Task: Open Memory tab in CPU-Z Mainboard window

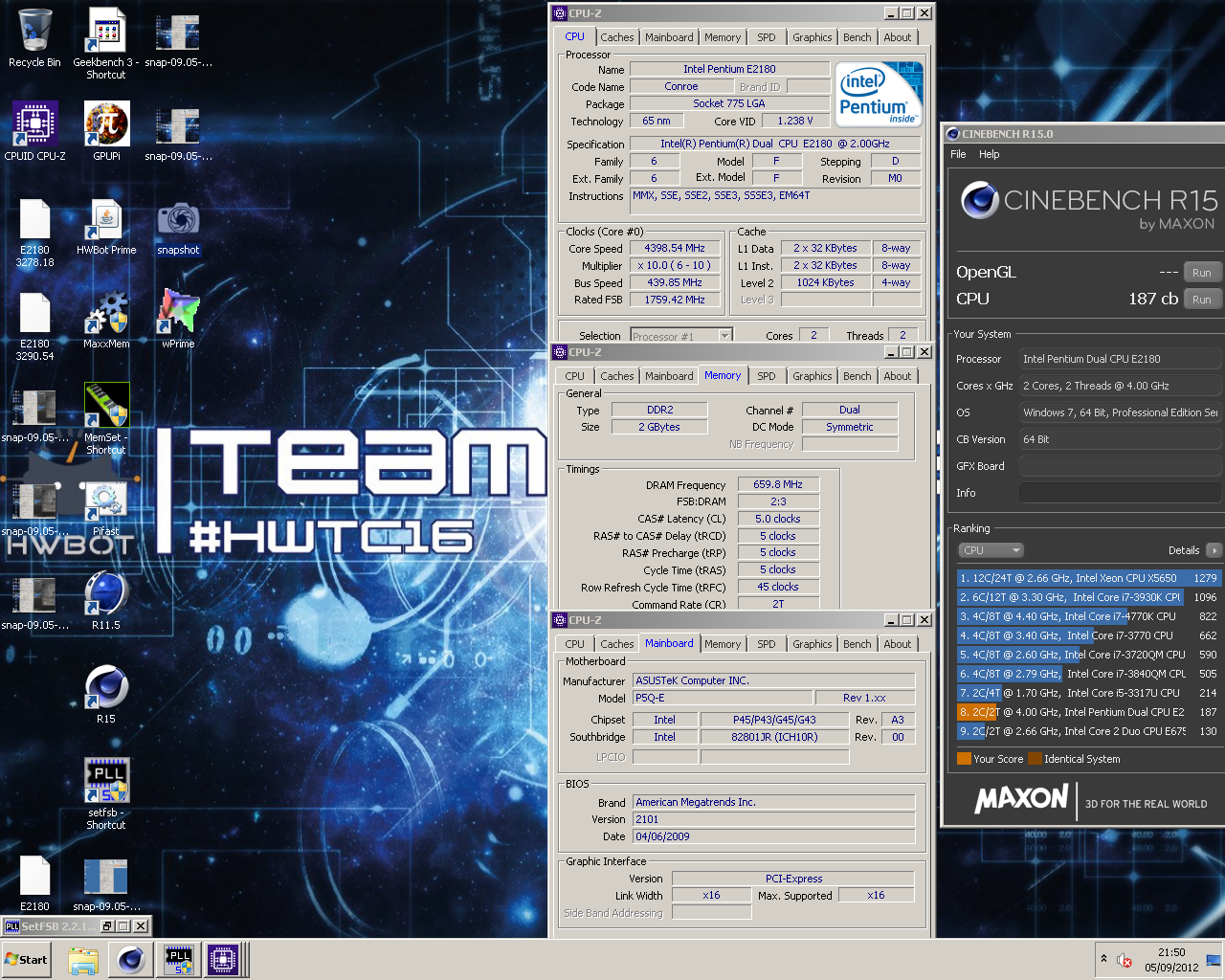Action: coord(723,644)
